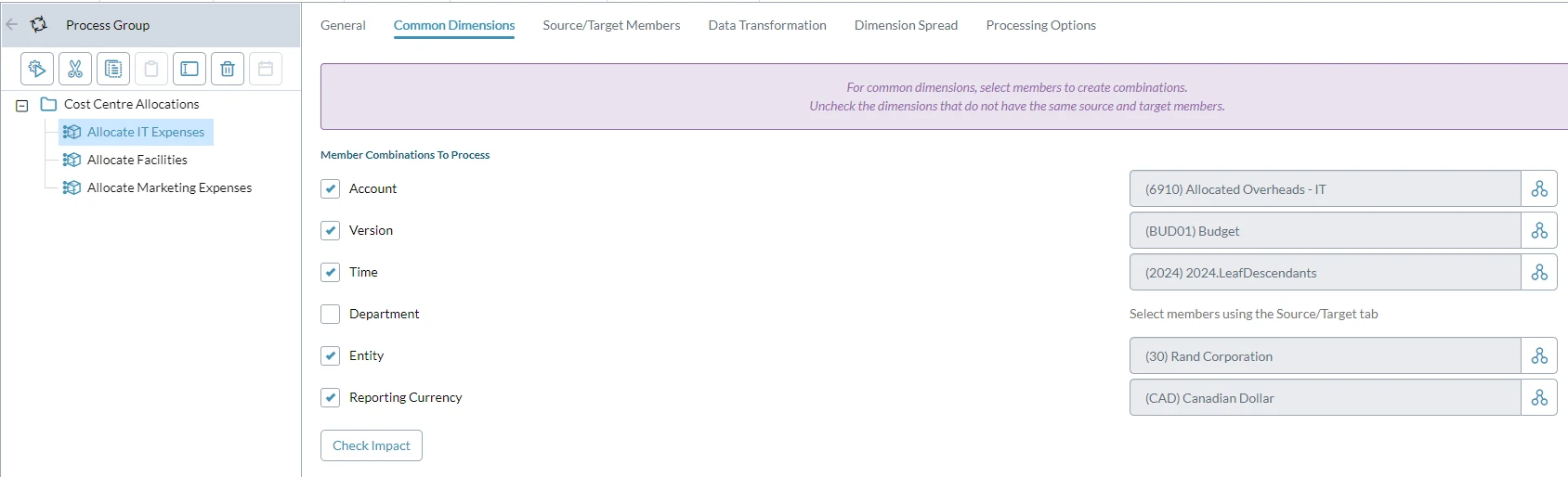Click the back arrow beside Process Group

tap(12, 25)
